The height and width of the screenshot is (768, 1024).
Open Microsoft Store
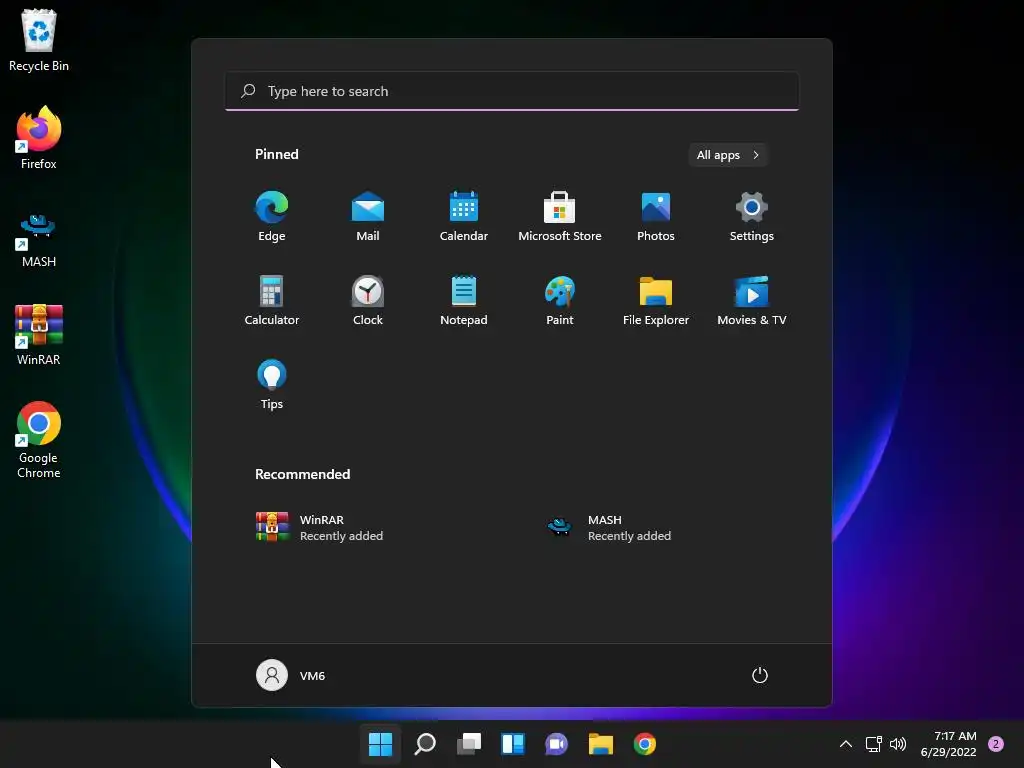(560, 216)
